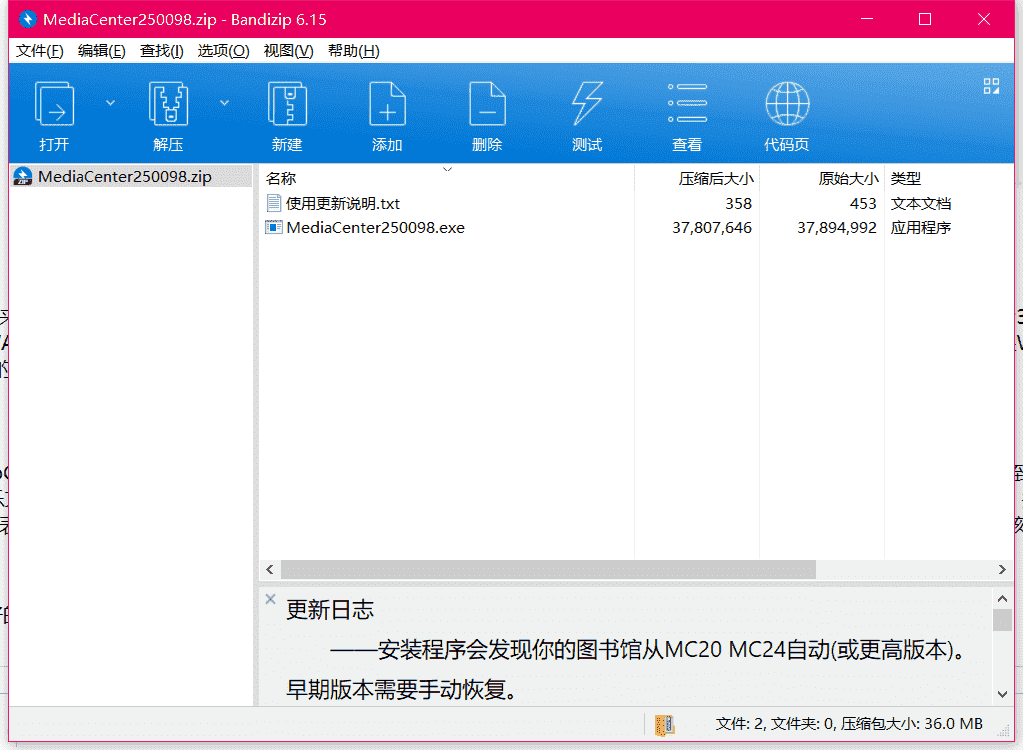
Task: Open the 帮助(H) menu
Action: click(353, 51)
